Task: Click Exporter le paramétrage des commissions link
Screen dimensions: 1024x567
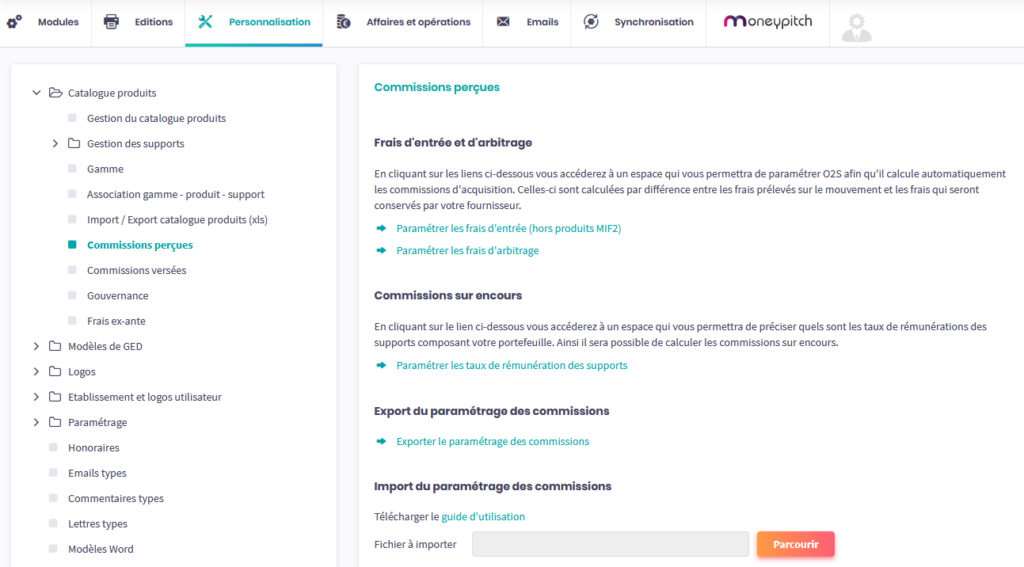Action: [x=492, y=442]
